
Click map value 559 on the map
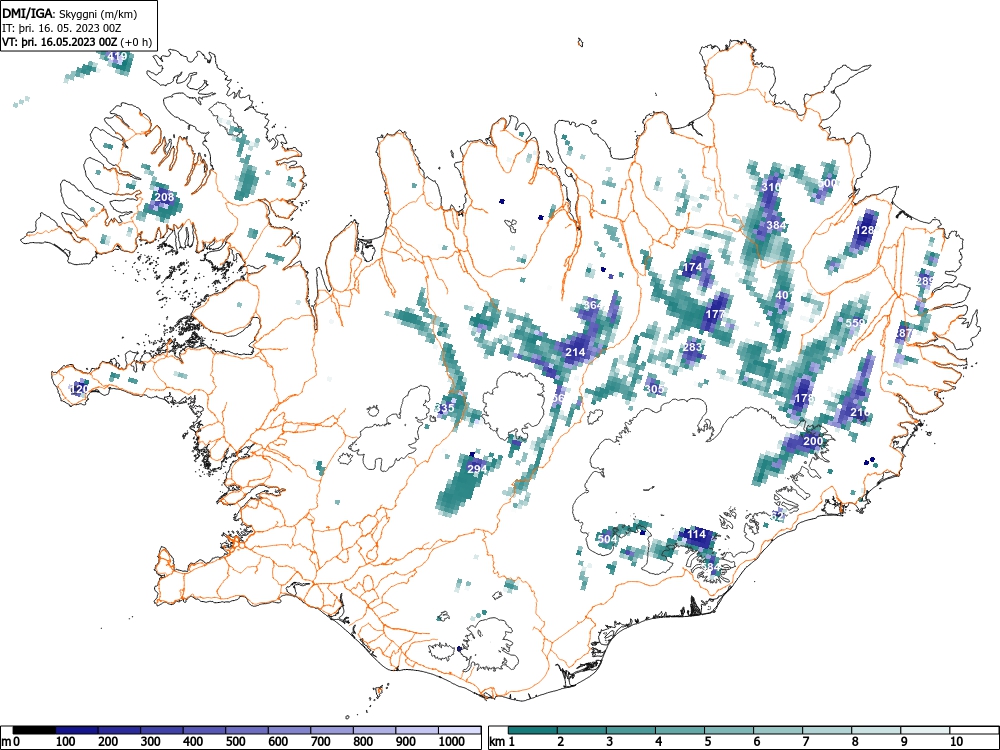[855, 323]
